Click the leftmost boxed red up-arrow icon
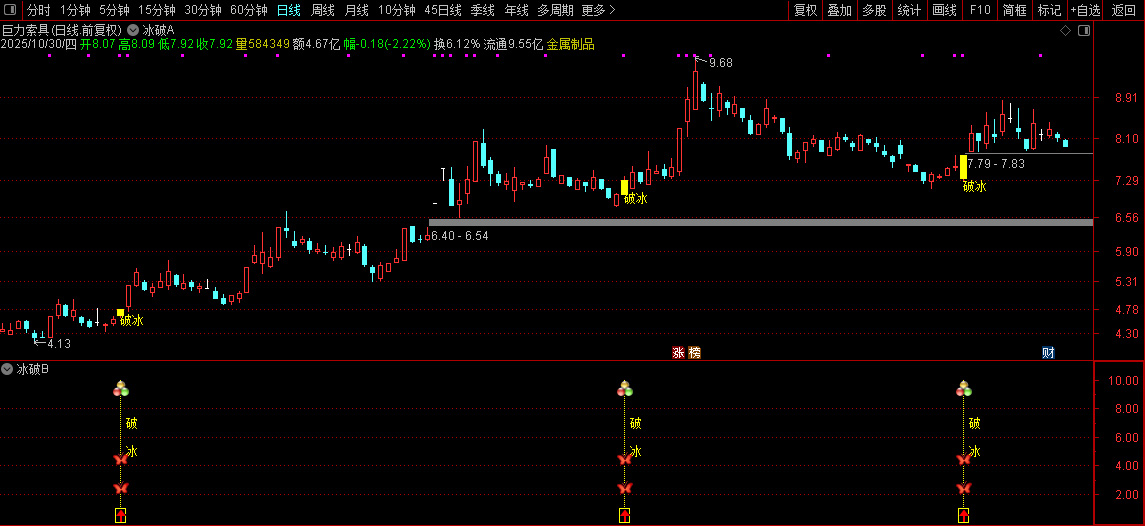This screenshot has width=1145, height=526. point(120,516)
